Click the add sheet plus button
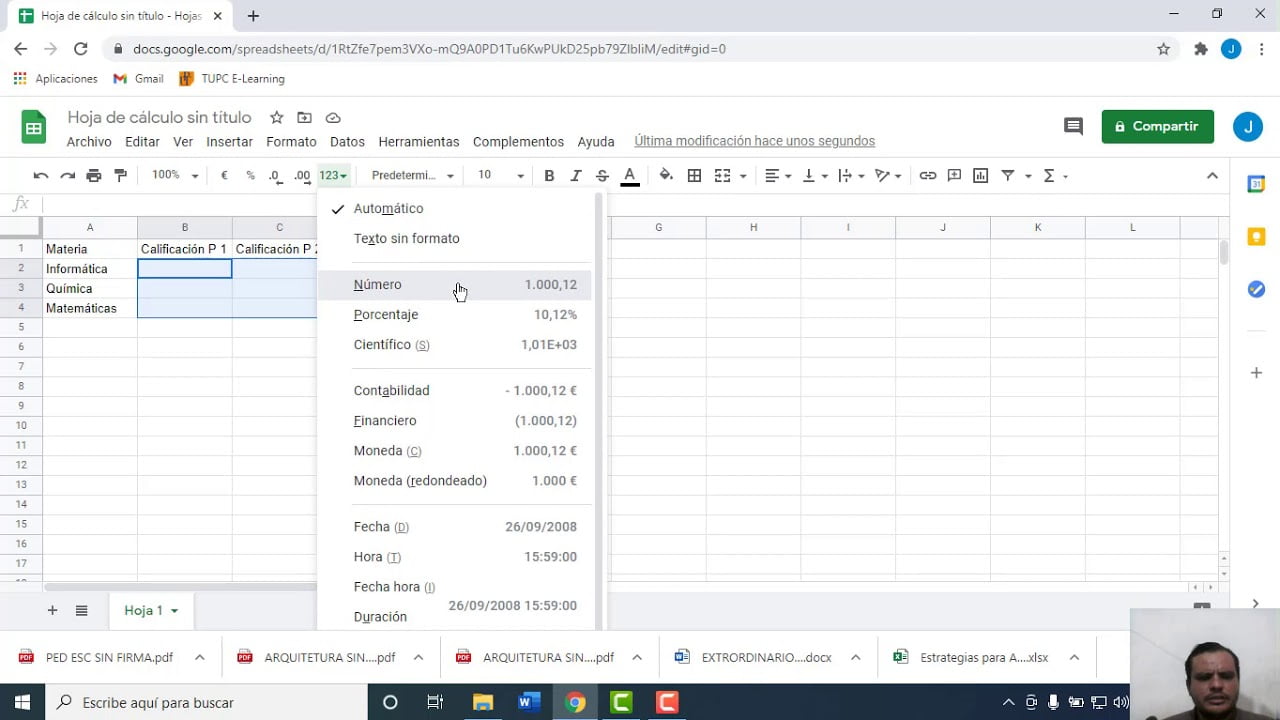 point(52,610)
